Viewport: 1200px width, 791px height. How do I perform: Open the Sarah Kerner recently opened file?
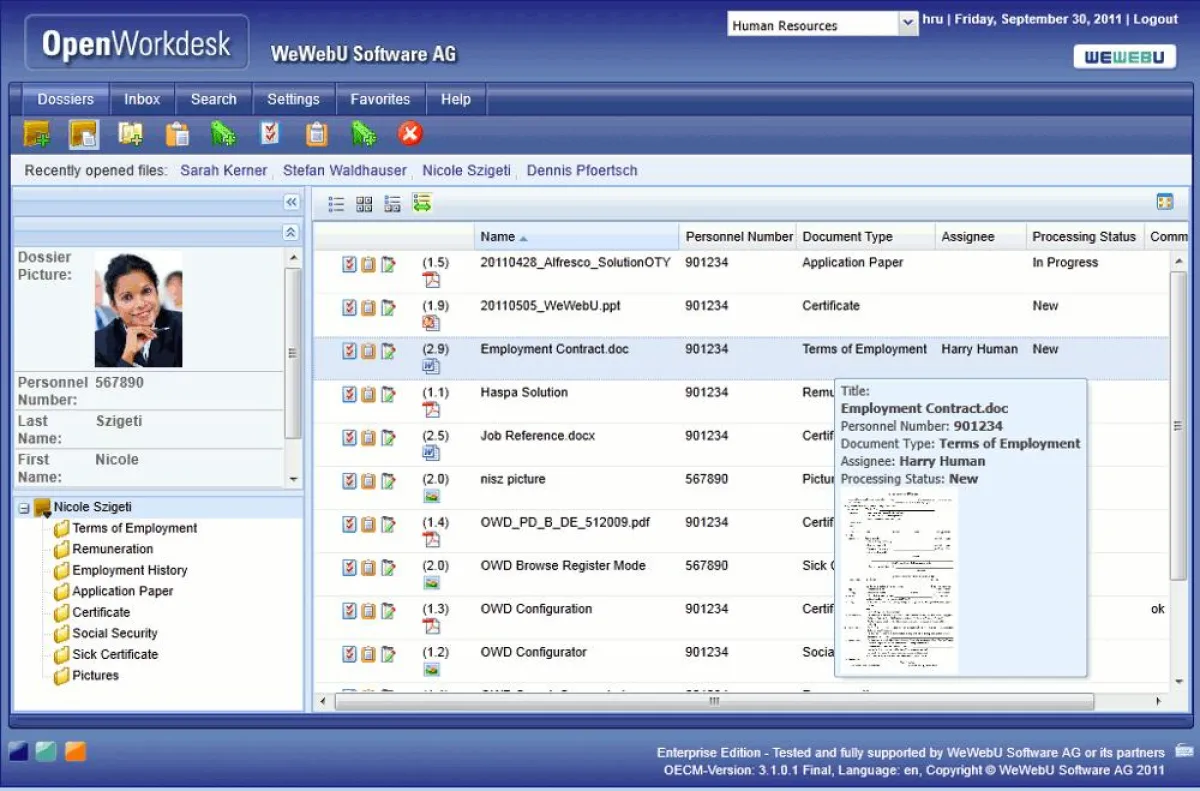[223, 171]
